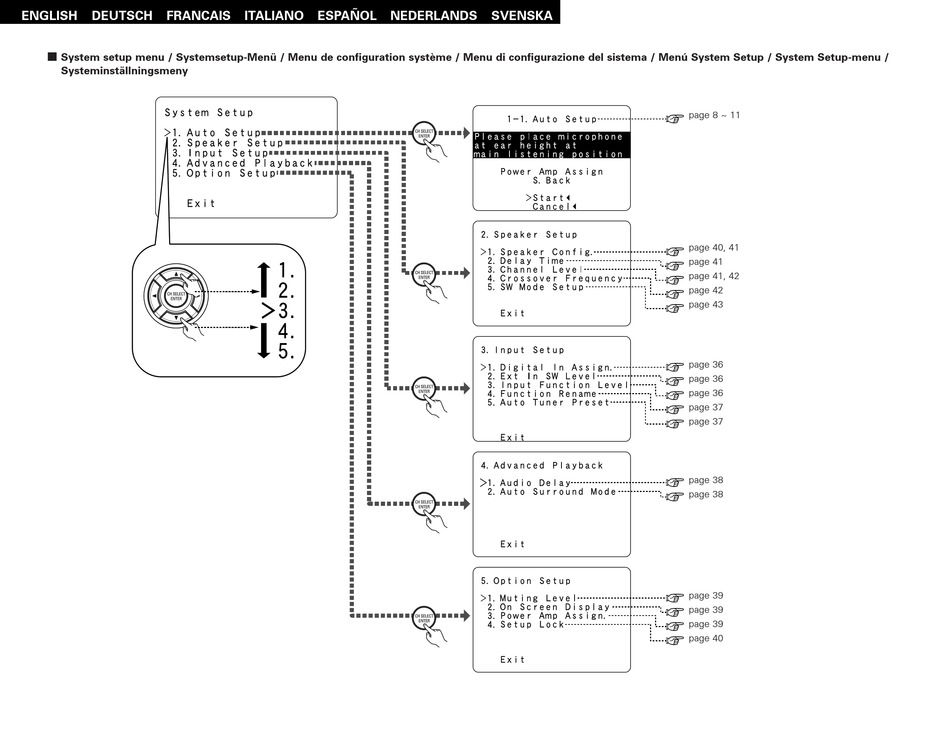Image resolution: width=950 pixels, height=733 pixels.
Task: Select '3. Power Amp Assign.' in Option Setup
Action: pos(546,616)
